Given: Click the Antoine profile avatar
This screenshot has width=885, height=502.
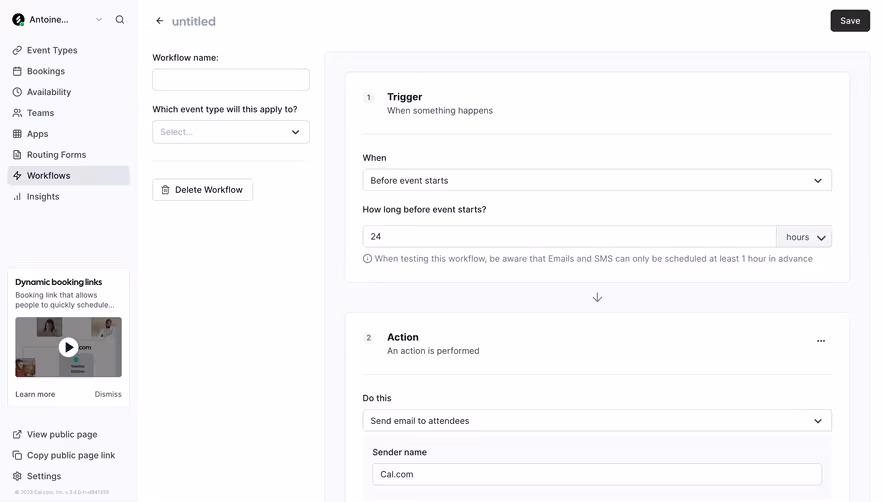Looking at the screenshot, I should tap(18, 20).
